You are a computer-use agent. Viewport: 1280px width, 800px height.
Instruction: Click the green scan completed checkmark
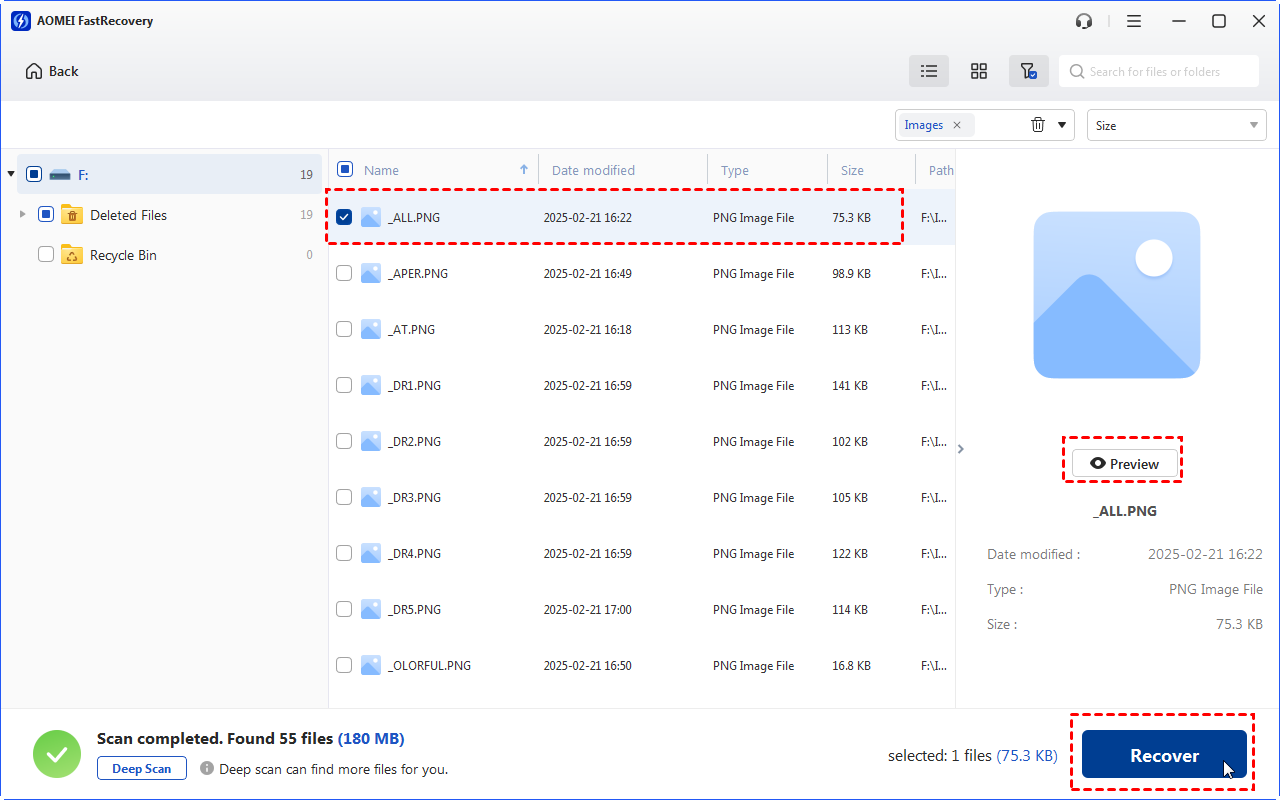57,754
